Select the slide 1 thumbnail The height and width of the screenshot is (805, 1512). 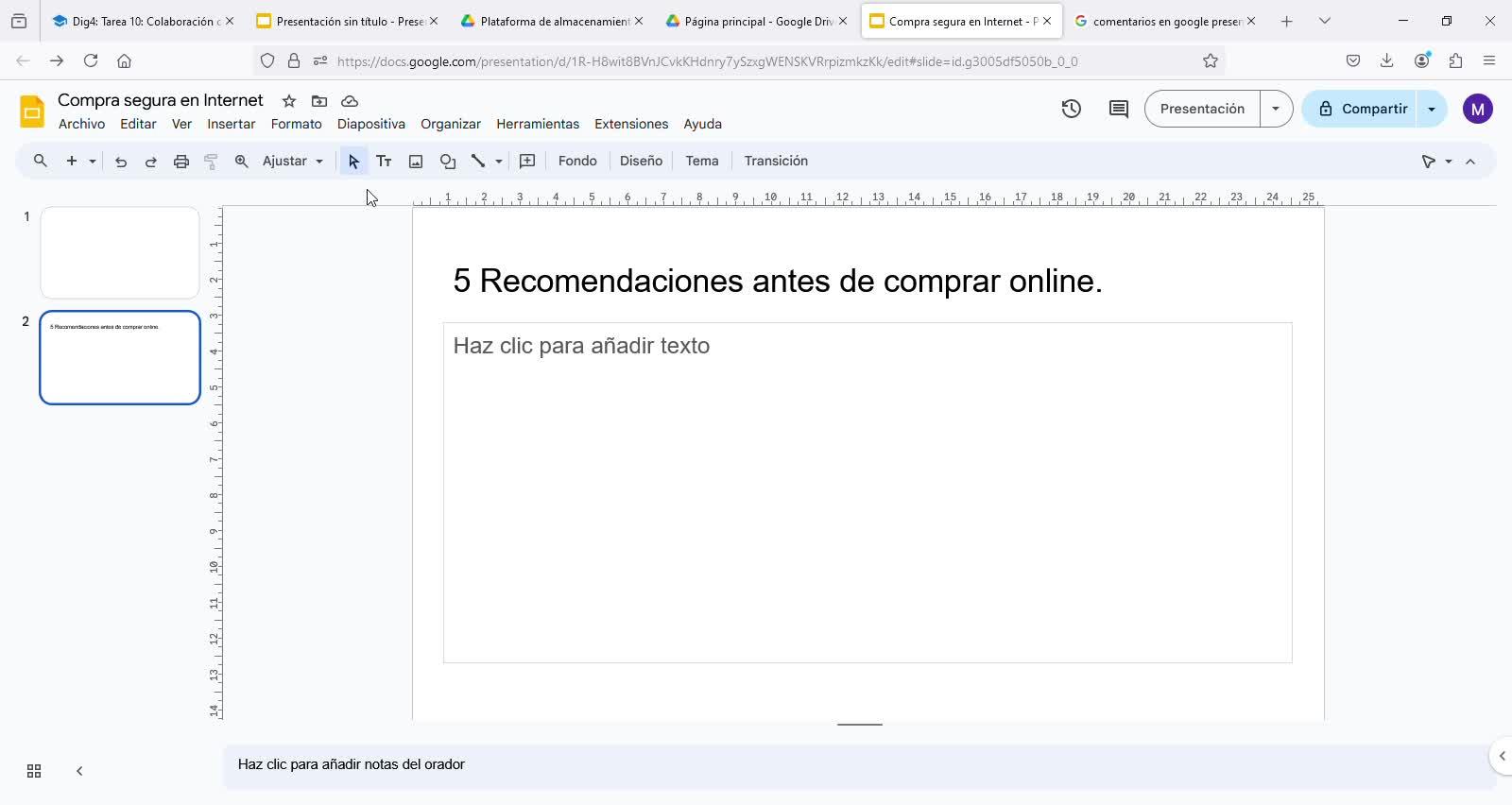pos(120,253)
